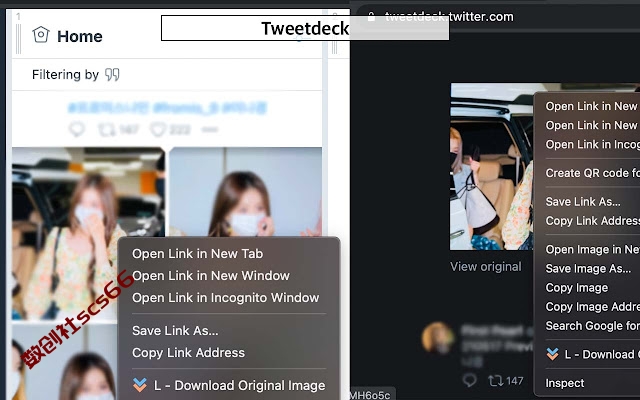
Task: Select Save Image As
Action: 588,269
